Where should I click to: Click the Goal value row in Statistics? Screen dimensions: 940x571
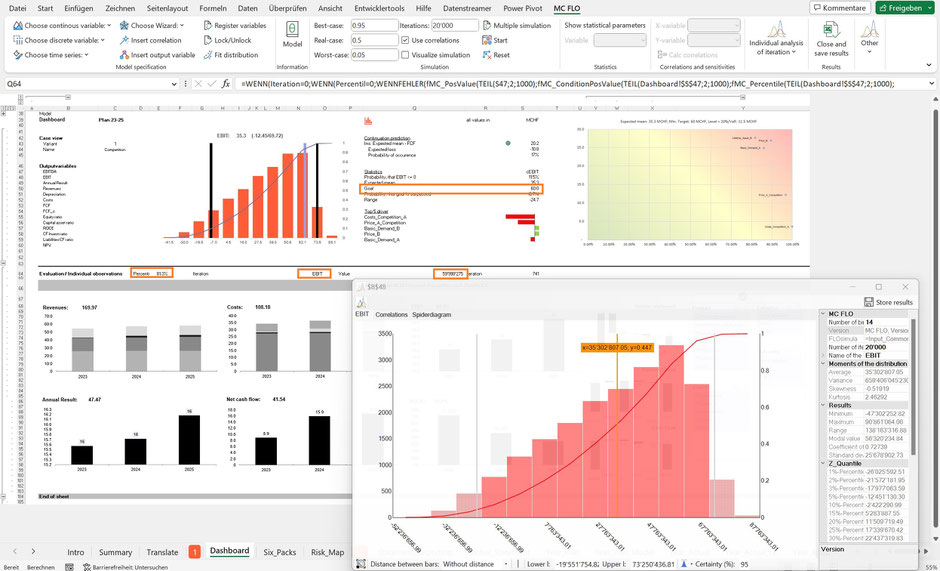click(x=451, y=188)
